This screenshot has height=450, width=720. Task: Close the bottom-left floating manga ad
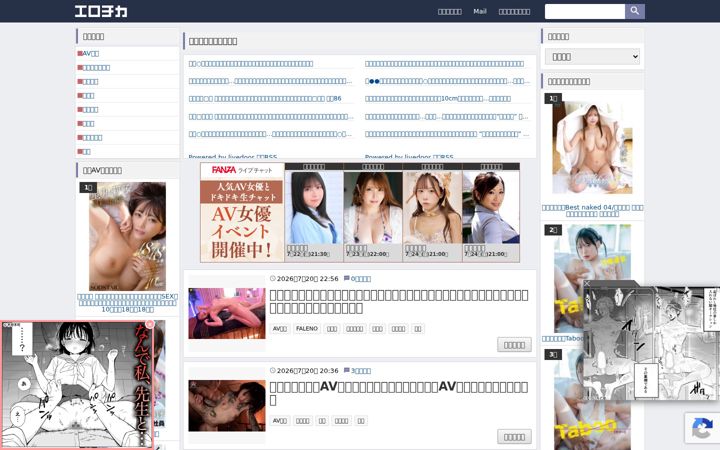coord(149,324)
